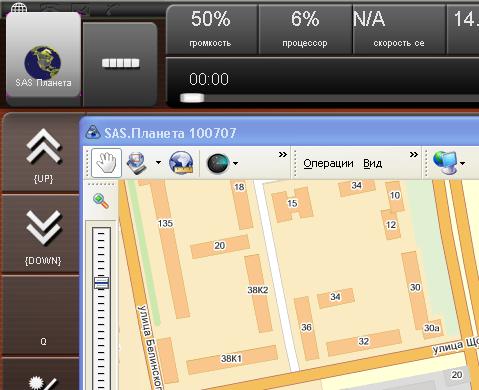Expand the network source dropdown arrow
479x390 pixels.
(x=462, y=163)
